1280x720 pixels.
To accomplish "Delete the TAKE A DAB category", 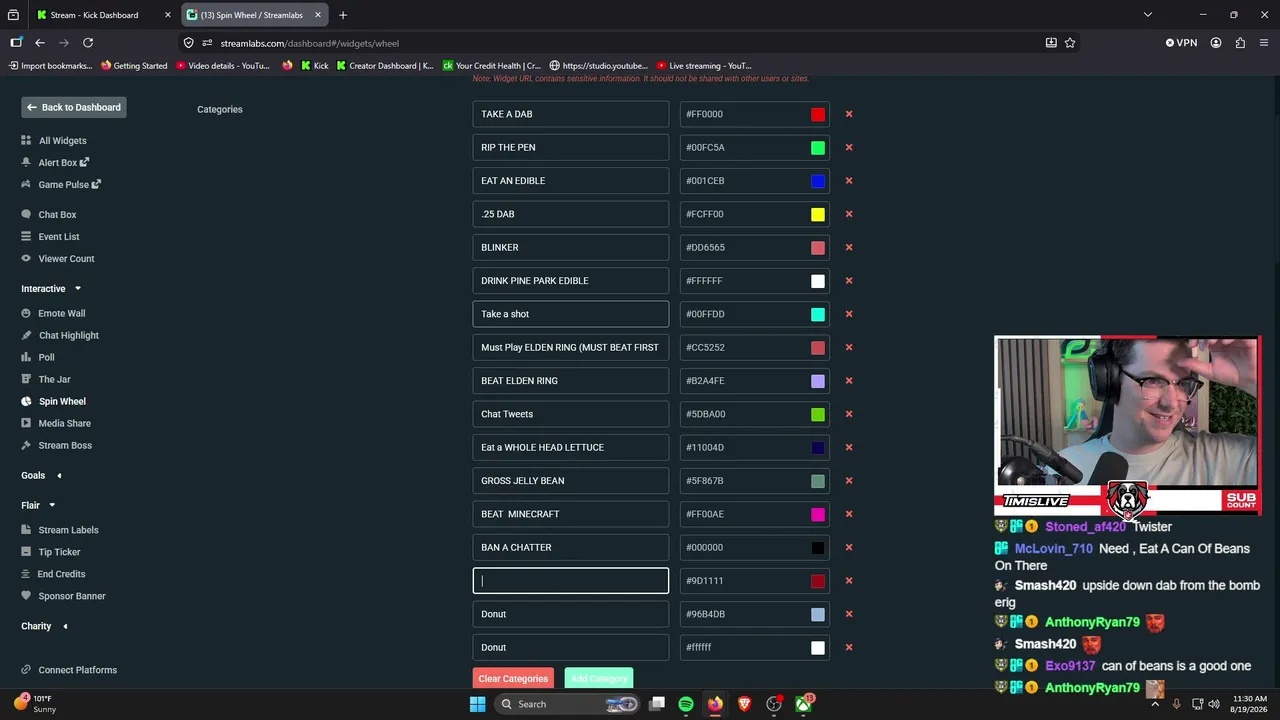I will pyautogui.click(x=849, y=114).
